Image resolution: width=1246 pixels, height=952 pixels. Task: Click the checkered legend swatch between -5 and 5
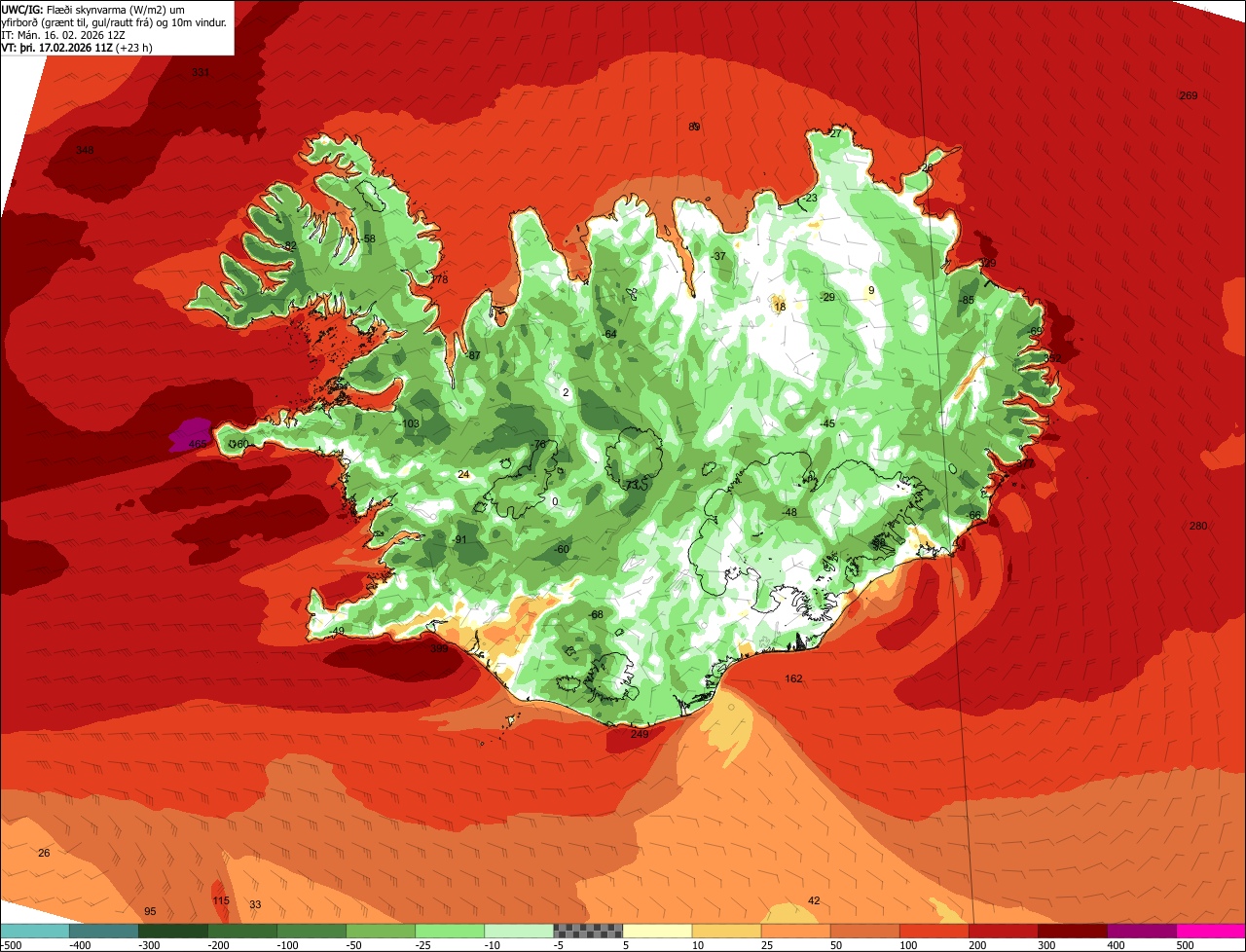tap(587, 931)
